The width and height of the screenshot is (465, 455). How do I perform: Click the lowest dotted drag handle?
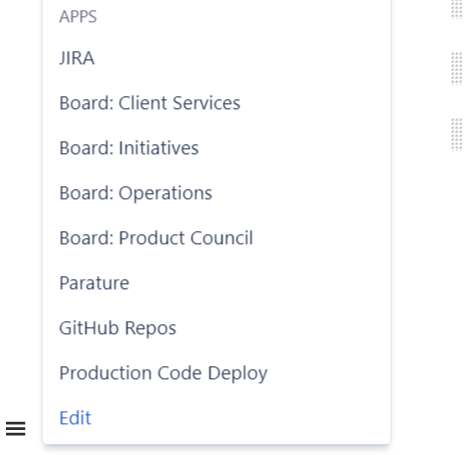coord(457,134)
